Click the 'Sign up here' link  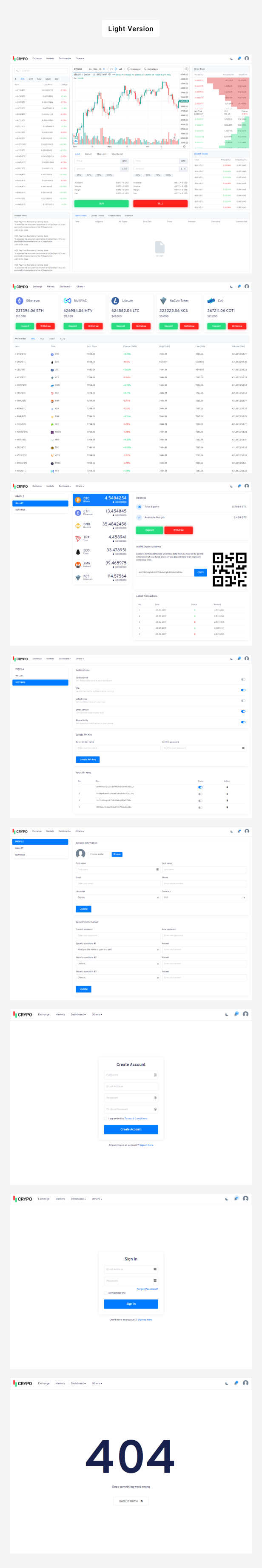[x=145, y=1320]
